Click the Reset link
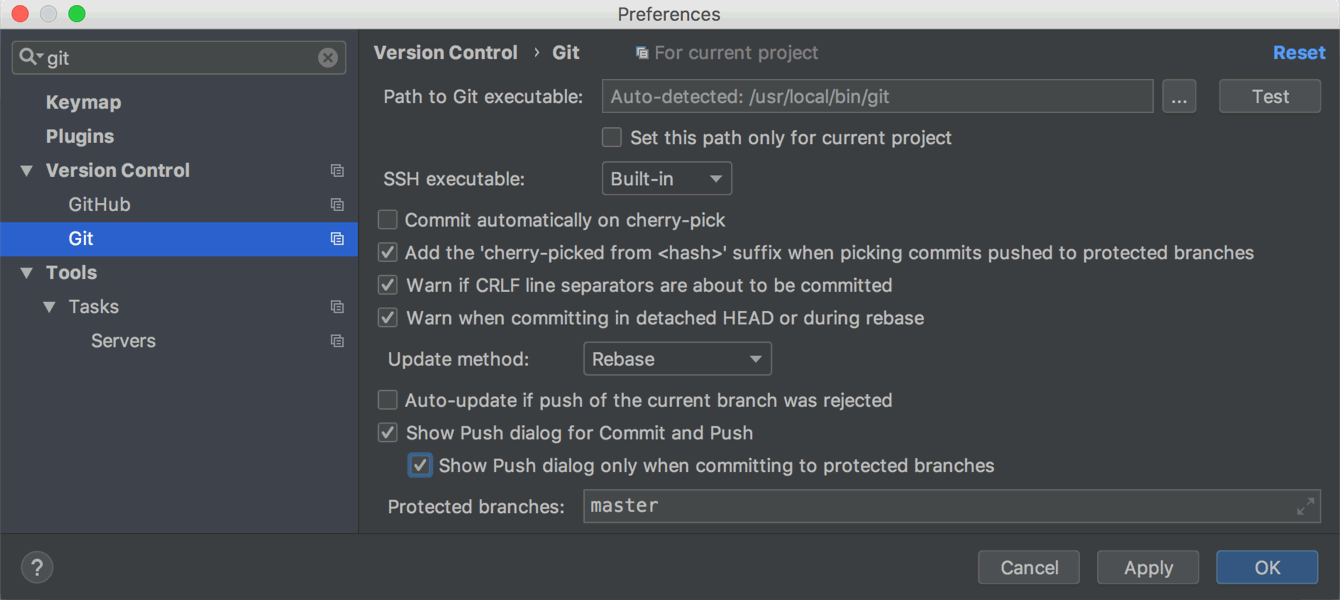The width and height of the screenshot is (1340, 600). tap(1299, 53)
